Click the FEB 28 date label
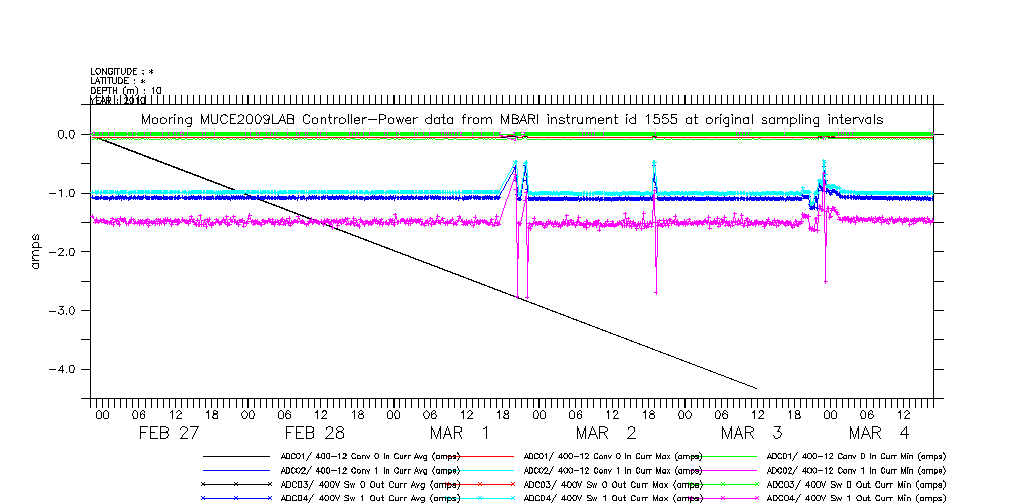The height and width of the screenshot is (504, 1009). 314,433
